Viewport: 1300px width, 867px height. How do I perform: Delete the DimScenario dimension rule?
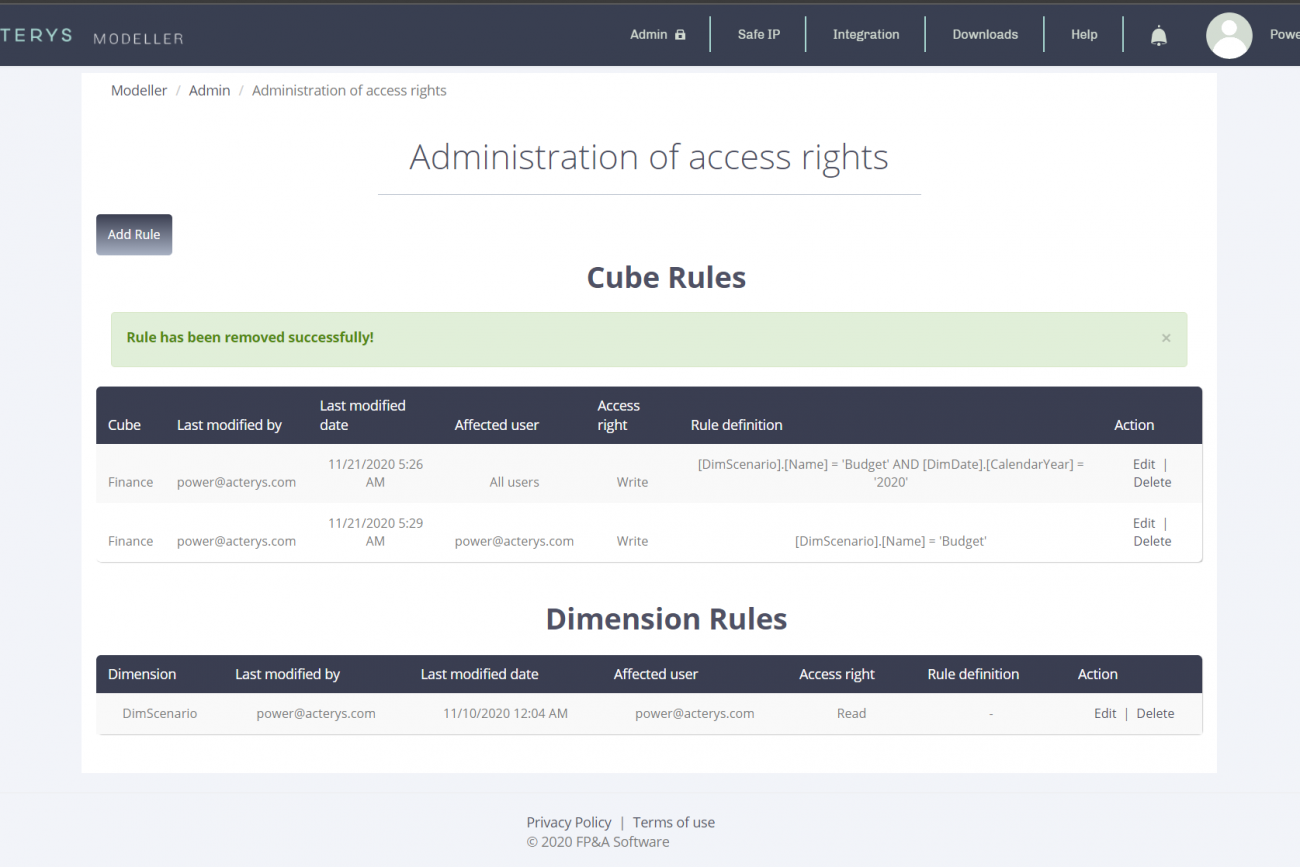(1155, 713)
